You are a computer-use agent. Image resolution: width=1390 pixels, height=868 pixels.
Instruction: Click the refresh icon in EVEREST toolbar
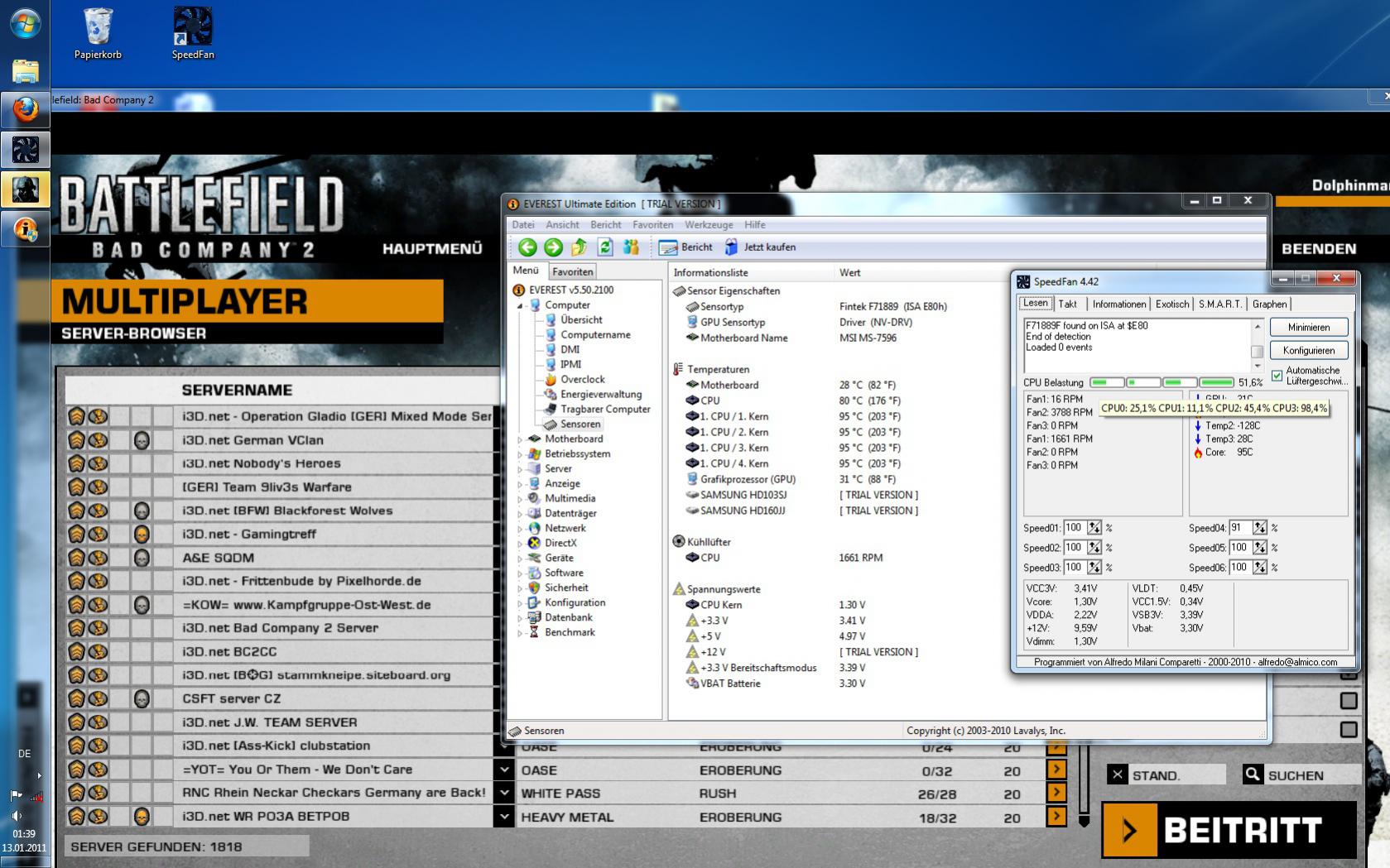click(x=605, y=247)
